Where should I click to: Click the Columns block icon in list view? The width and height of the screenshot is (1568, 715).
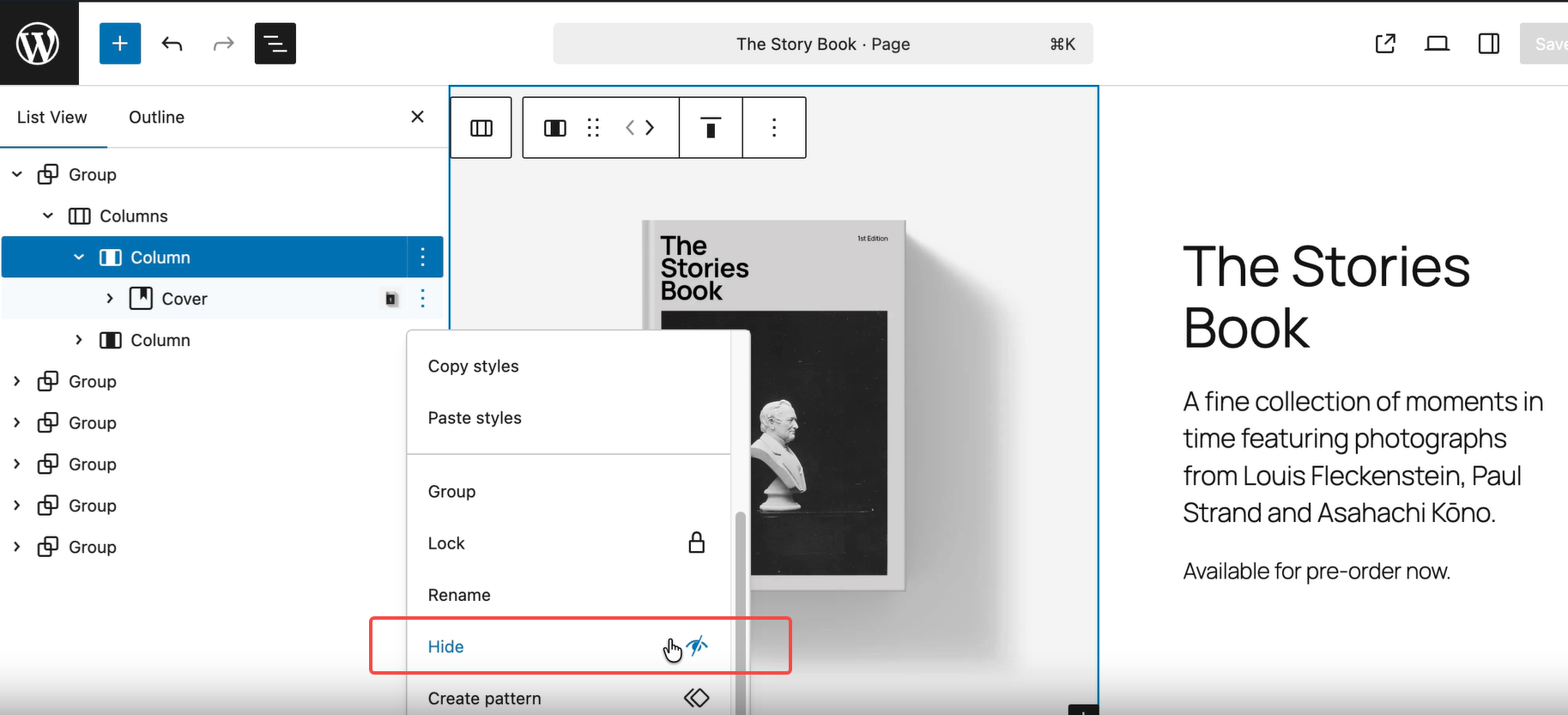pyautogui.click(x=79, y=215)
